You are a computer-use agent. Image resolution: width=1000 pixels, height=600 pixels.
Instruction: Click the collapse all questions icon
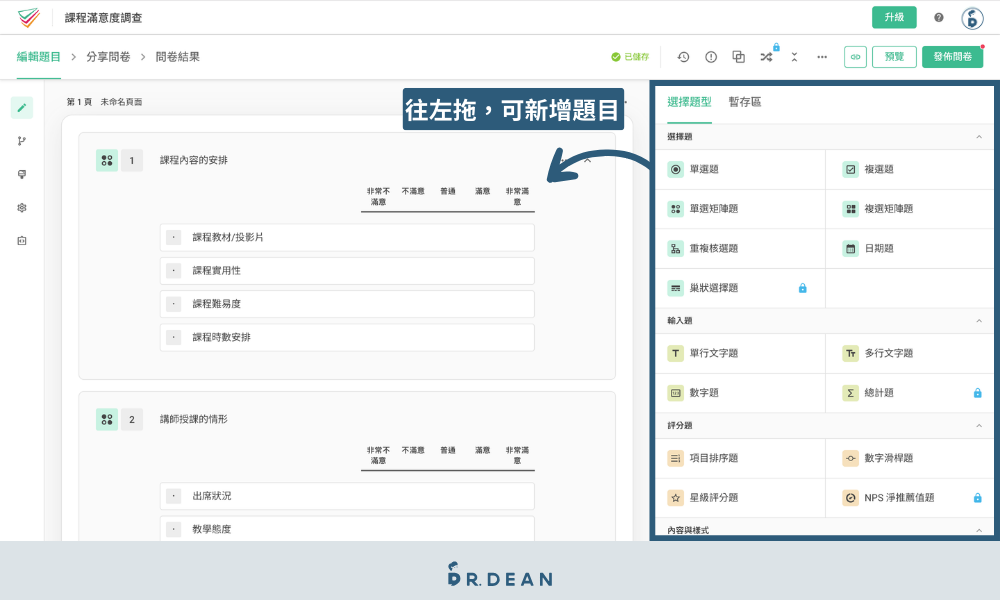pyautogui.click(x=794, y=57)
